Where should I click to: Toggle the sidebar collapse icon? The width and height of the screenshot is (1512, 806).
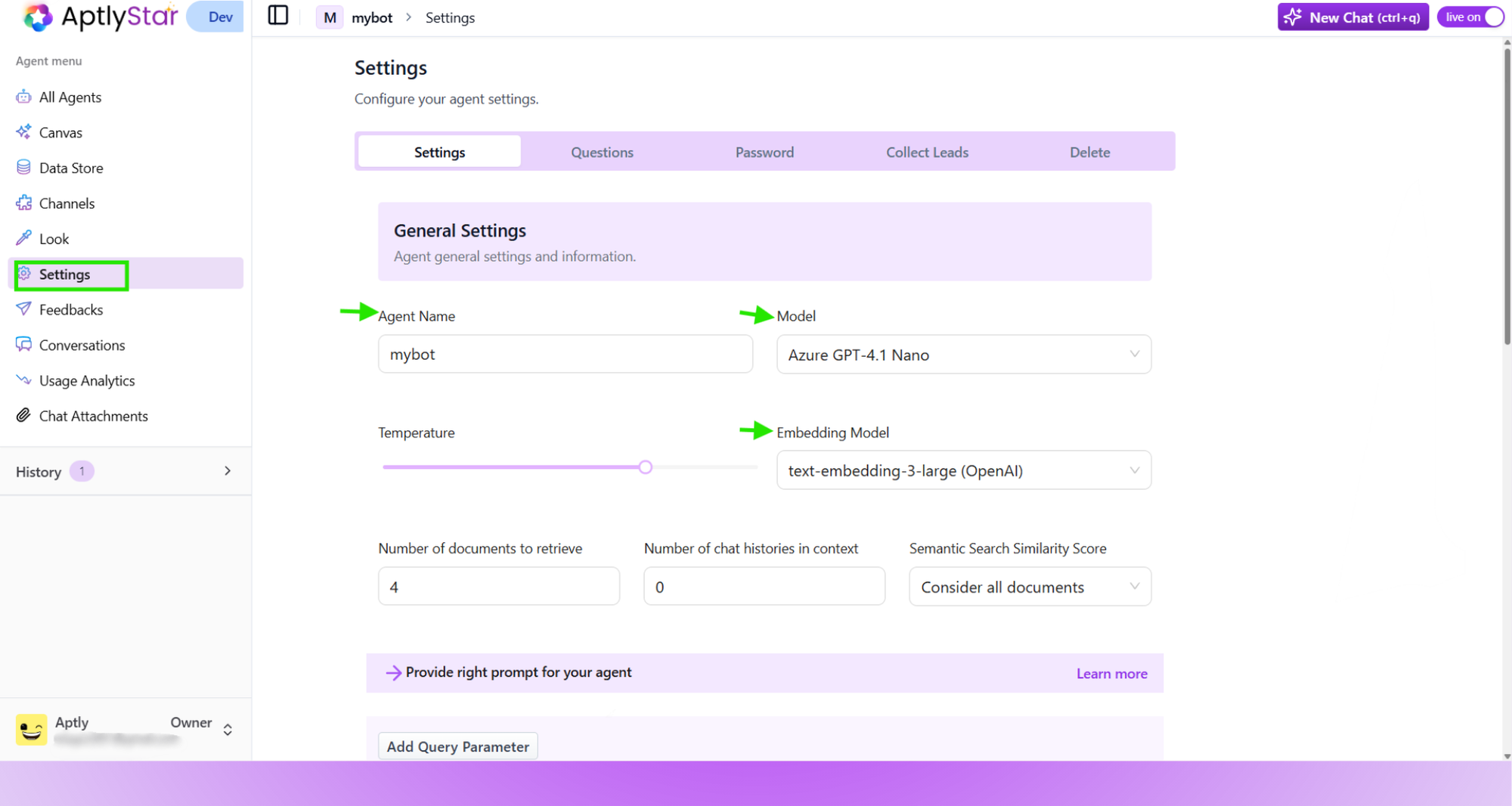[x=277, y=15]
